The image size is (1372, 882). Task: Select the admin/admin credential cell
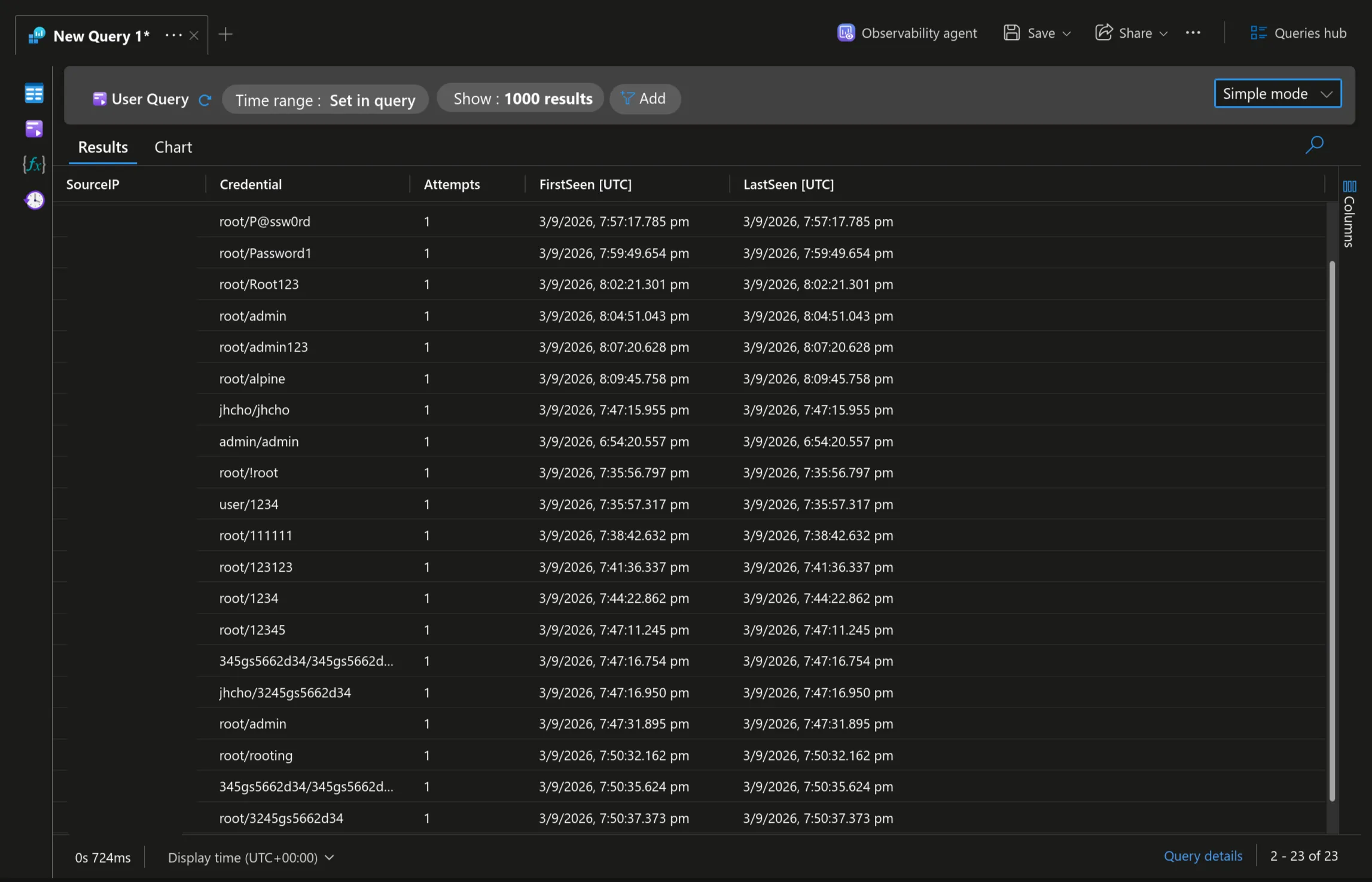[x=258, y=441]
